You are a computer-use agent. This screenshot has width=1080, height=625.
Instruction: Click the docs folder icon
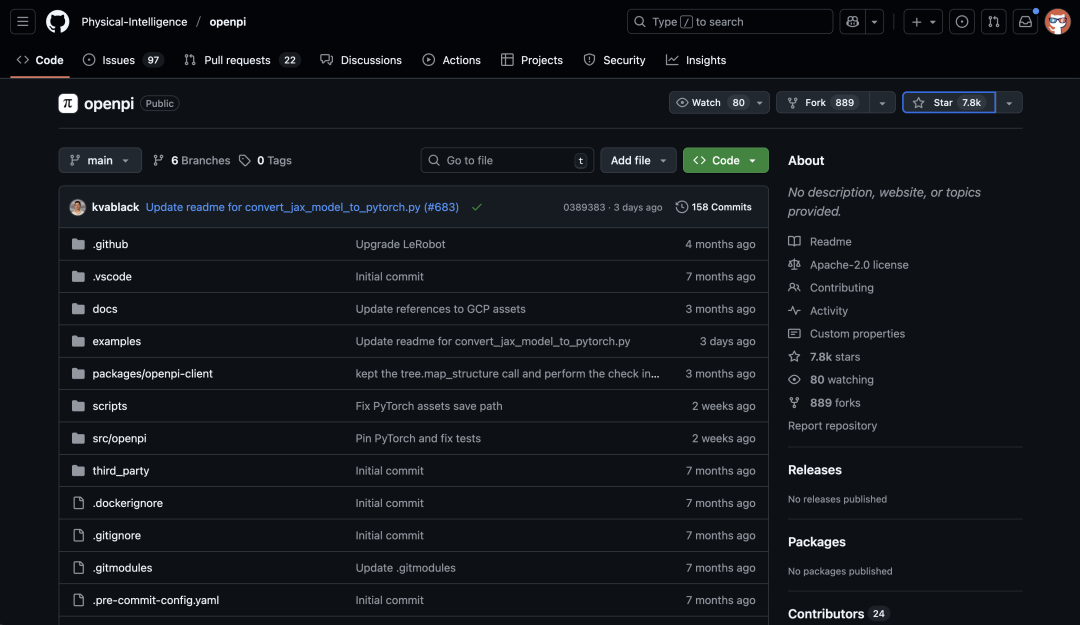pos(79,309)
